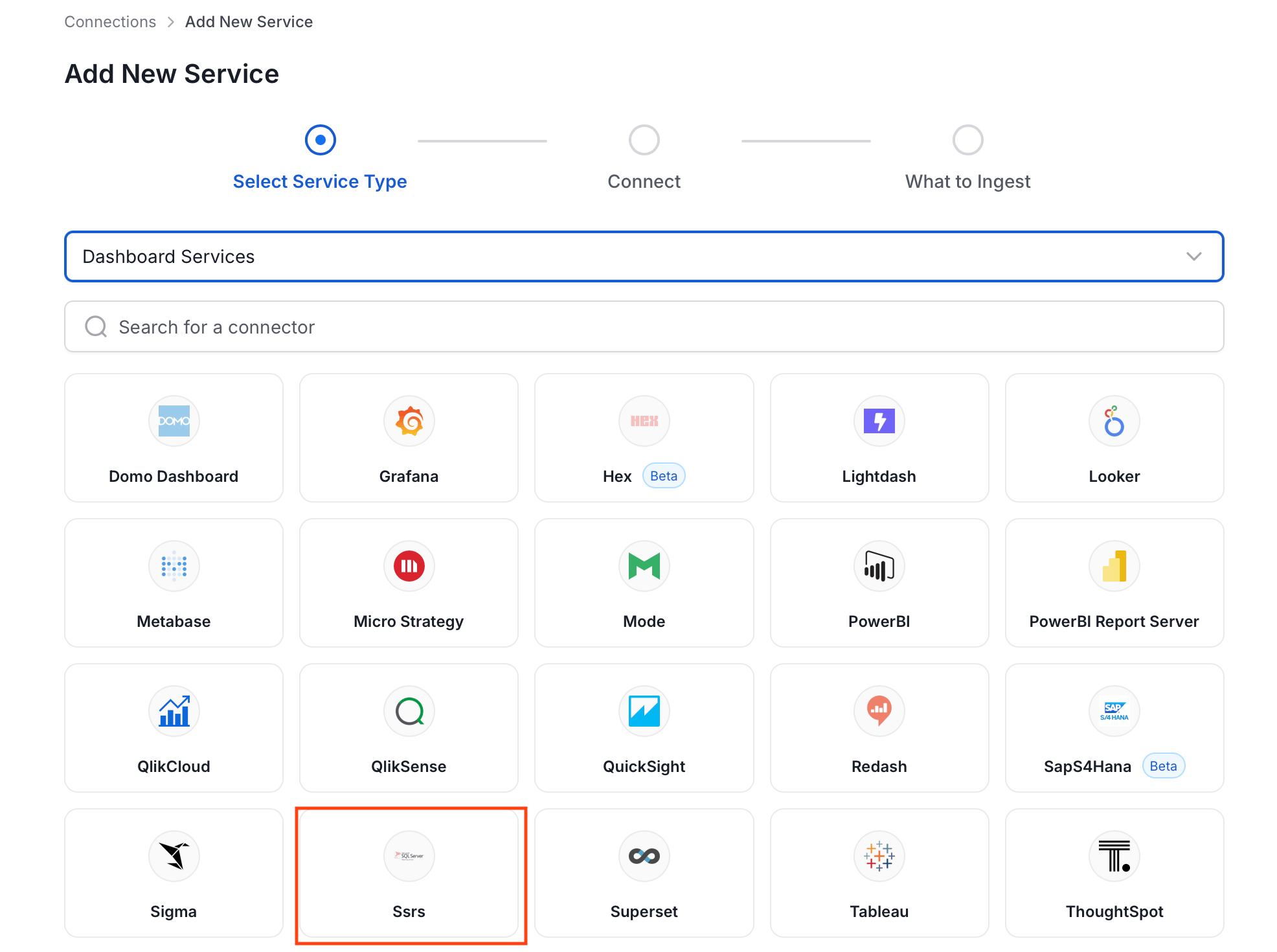This screenshot has height=952, width=1277.
Task: Click the Hex card label
Action: point(617,477)
